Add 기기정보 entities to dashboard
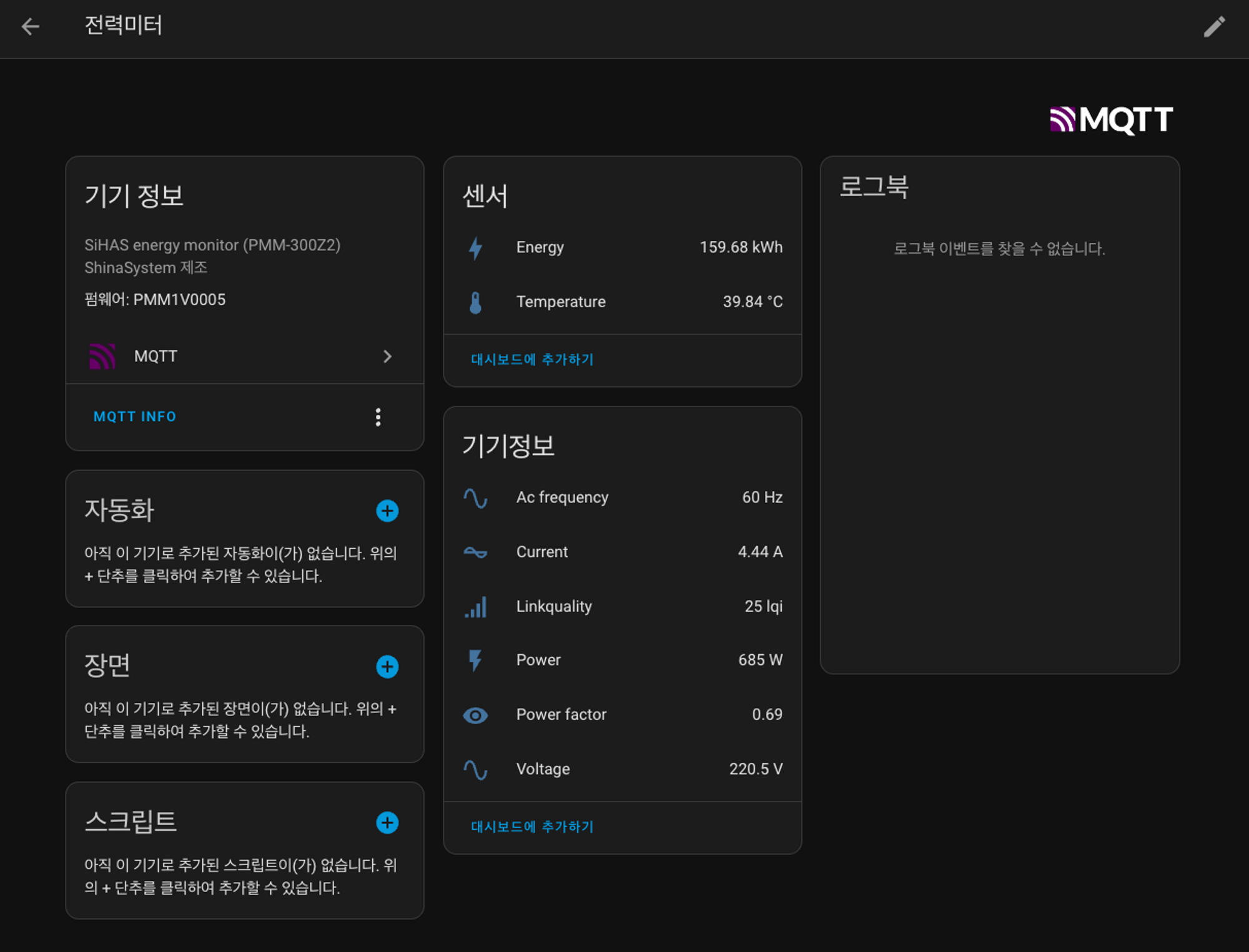Screen dimensions: 1249x952 pyautogui.click(x=532, y=827)
